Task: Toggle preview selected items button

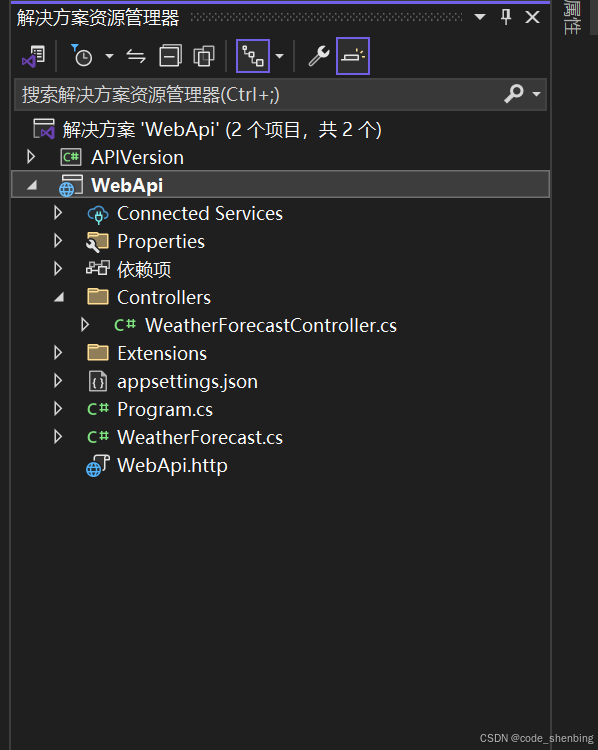Action: [x=353, y=56]
